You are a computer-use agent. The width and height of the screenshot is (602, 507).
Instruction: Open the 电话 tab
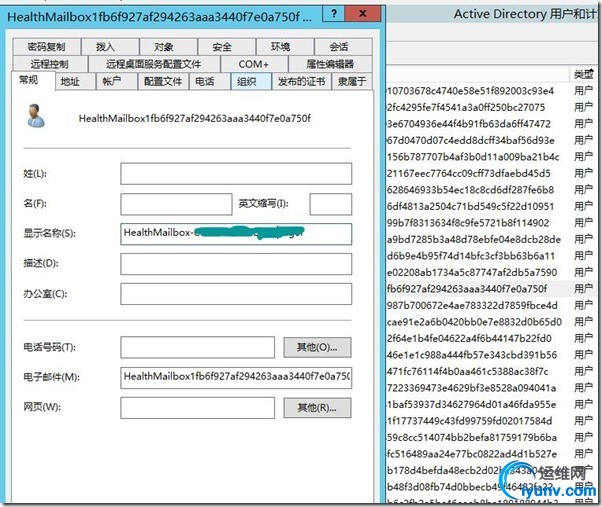pyautogui.click(x=210, y=81)
